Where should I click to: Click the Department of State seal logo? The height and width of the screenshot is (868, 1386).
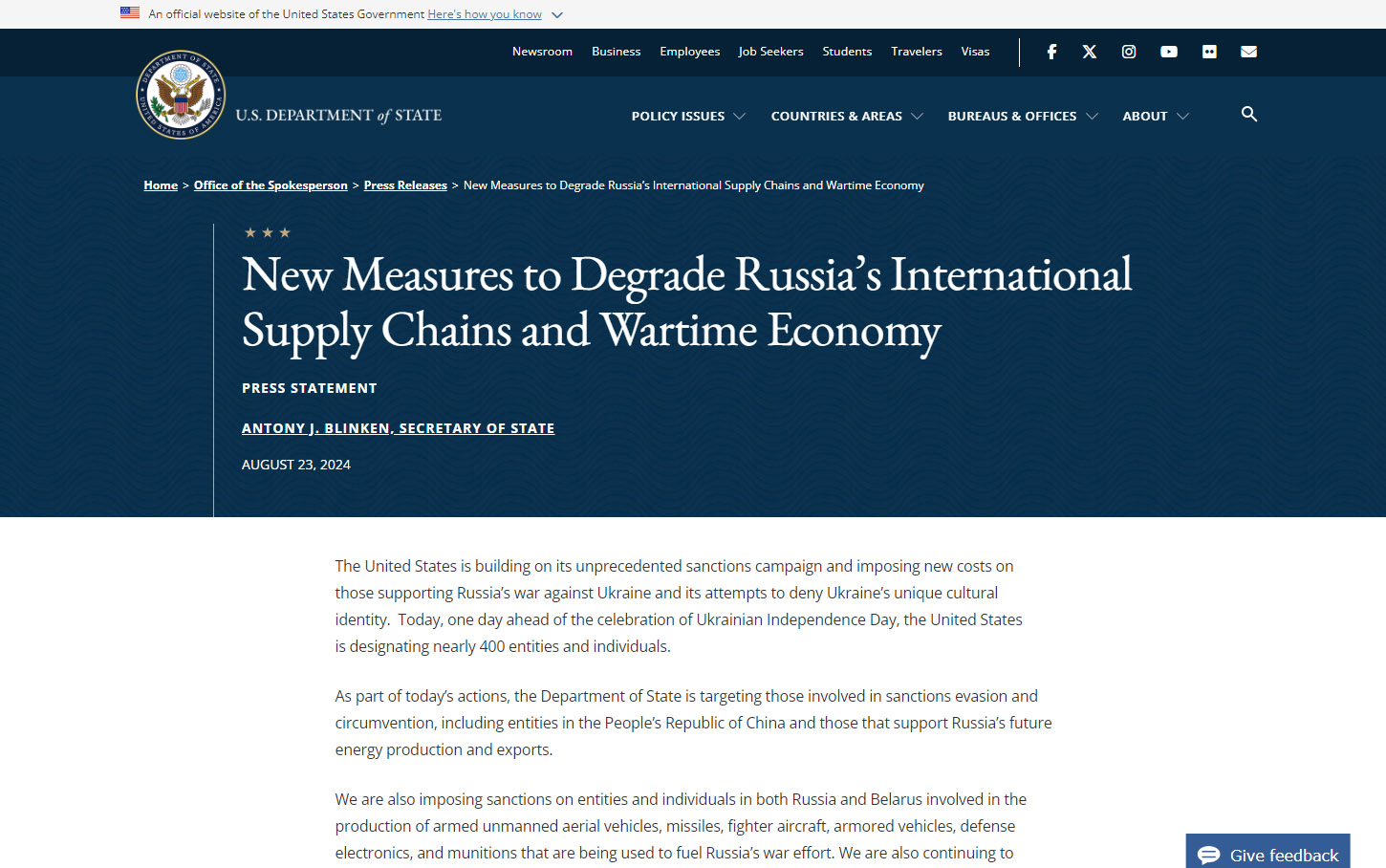coord(181,96)
